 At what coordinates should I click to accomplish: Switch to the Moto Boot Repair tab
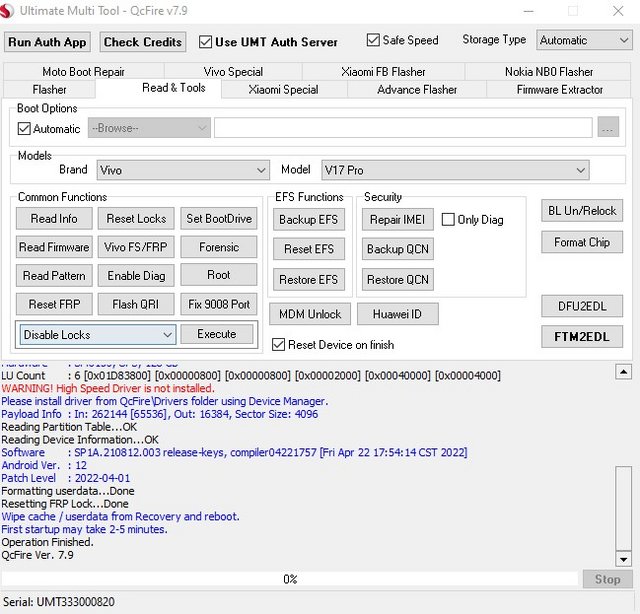coord(83,71)
